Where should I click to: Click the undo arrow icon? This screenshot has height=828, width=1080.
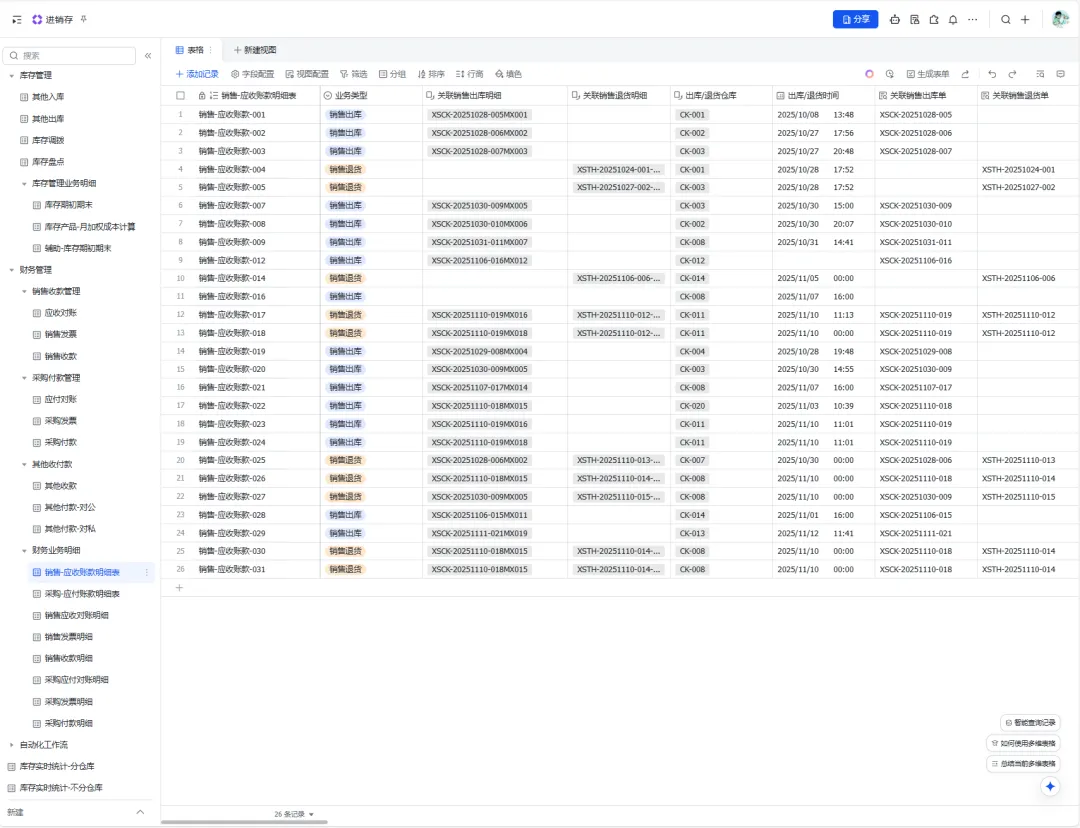coord(992,74)
